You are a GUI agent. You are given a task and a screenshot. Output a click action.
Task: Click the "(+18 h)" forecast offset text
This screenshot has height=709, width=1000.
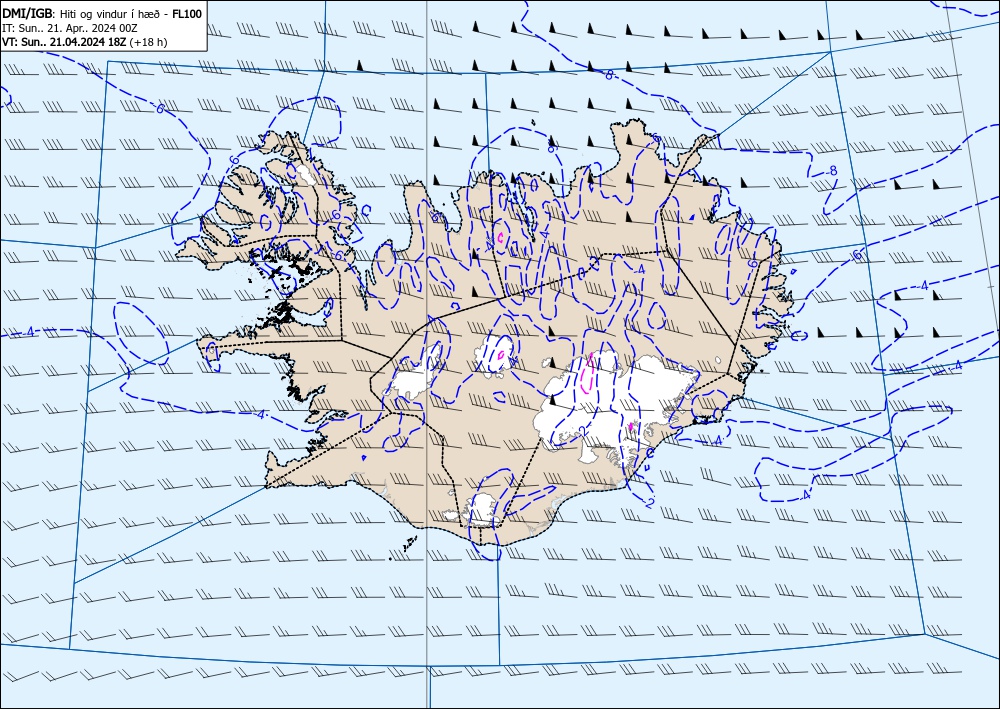(148, 42)
